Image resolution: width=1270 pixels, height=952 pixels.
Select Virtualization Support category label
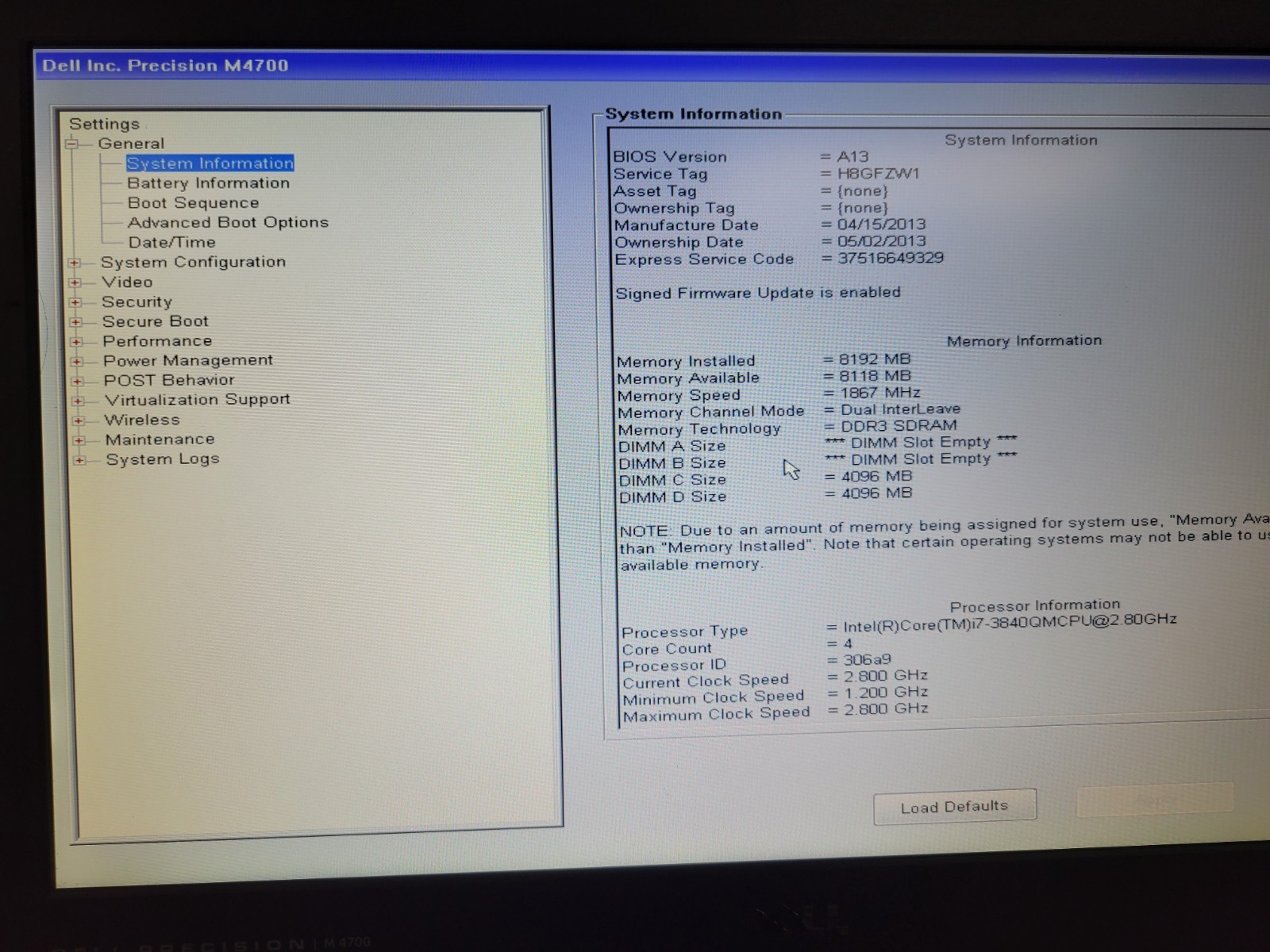click(x=198, y=400)
